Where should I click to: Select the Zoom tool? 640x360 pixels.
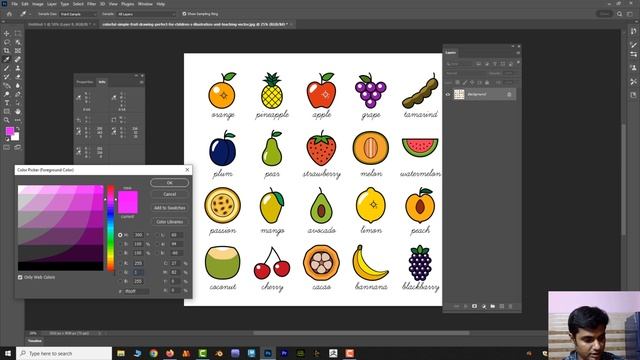7,120
